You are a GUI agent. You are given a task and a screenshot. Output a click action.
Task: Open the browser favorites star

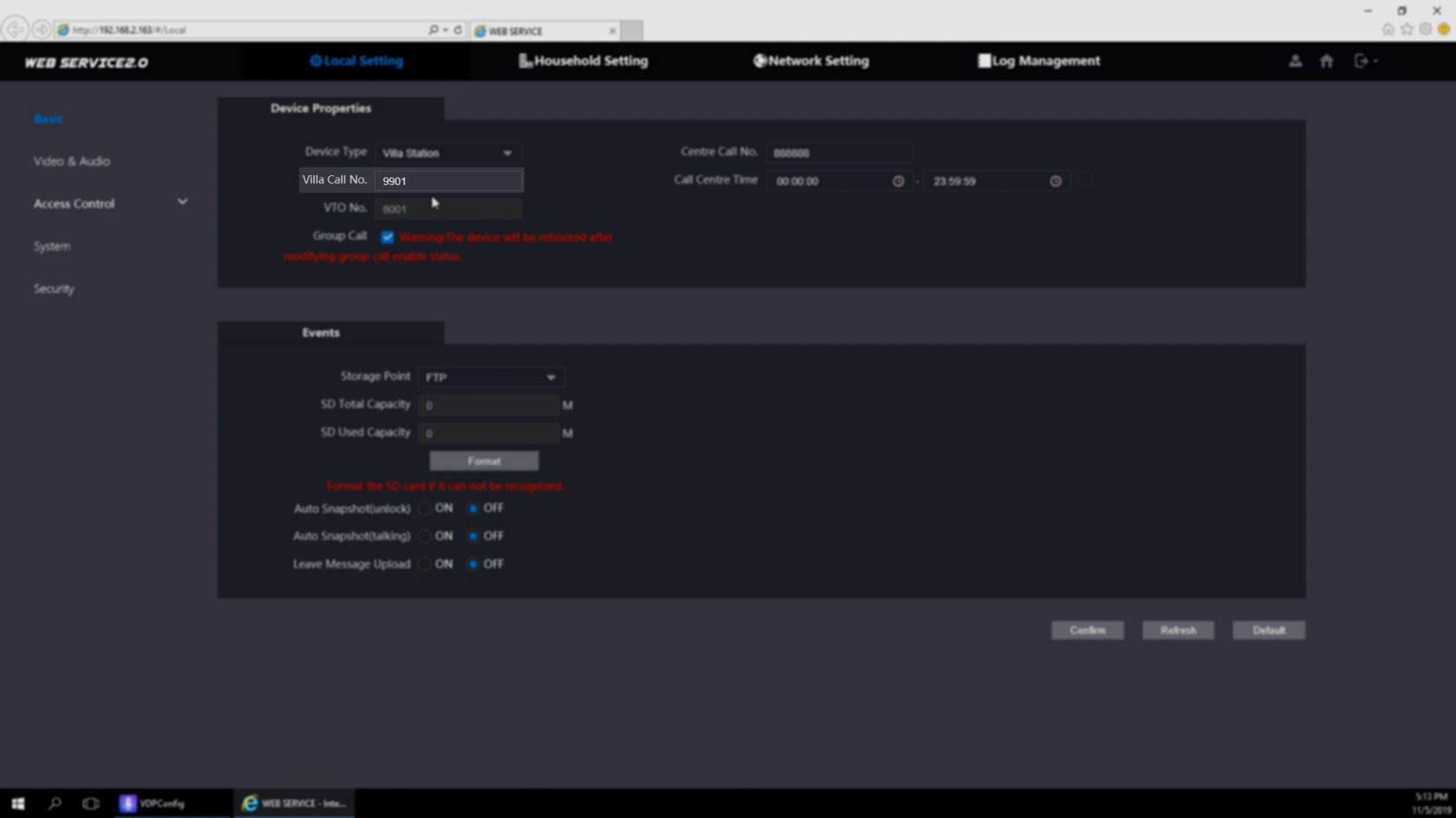click(x=1407, y=29)
